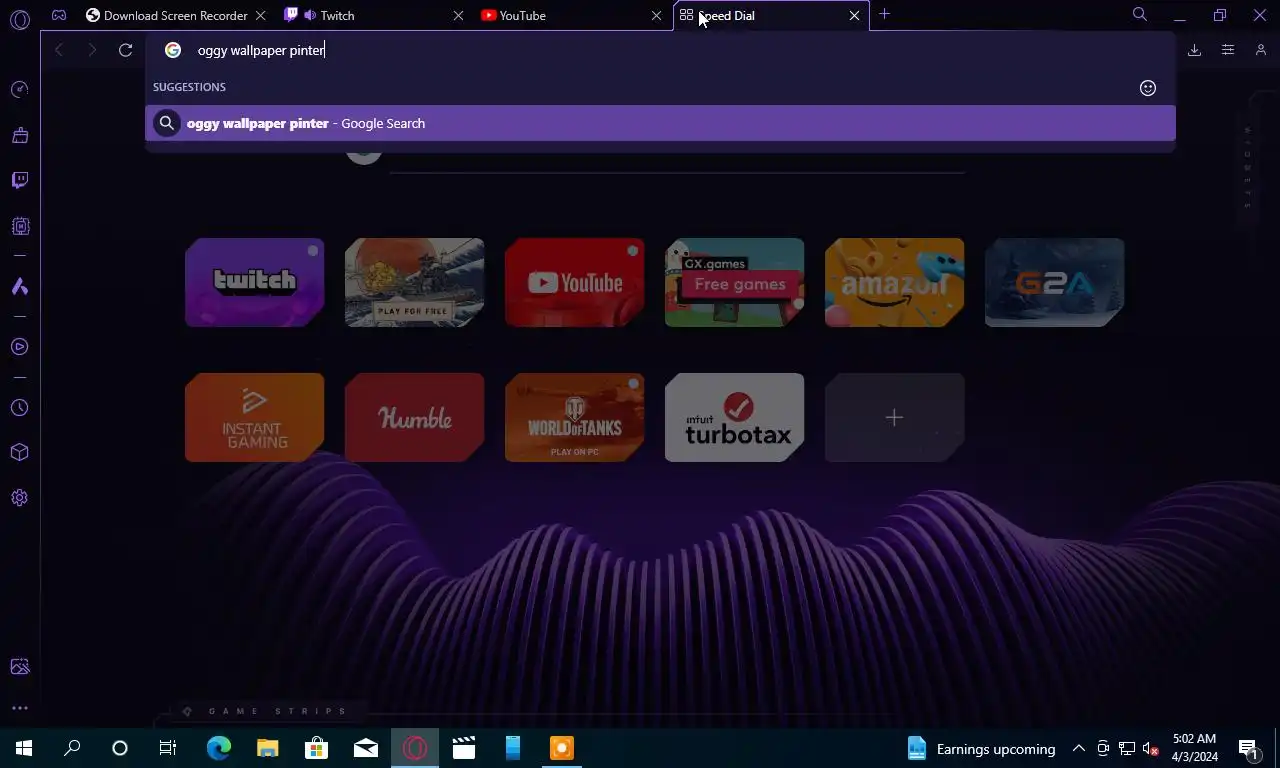Viewport: 1280px width, 768px height.
Task: Open Microsoft Edge from taskbar
Action: [x=219, y=748]
